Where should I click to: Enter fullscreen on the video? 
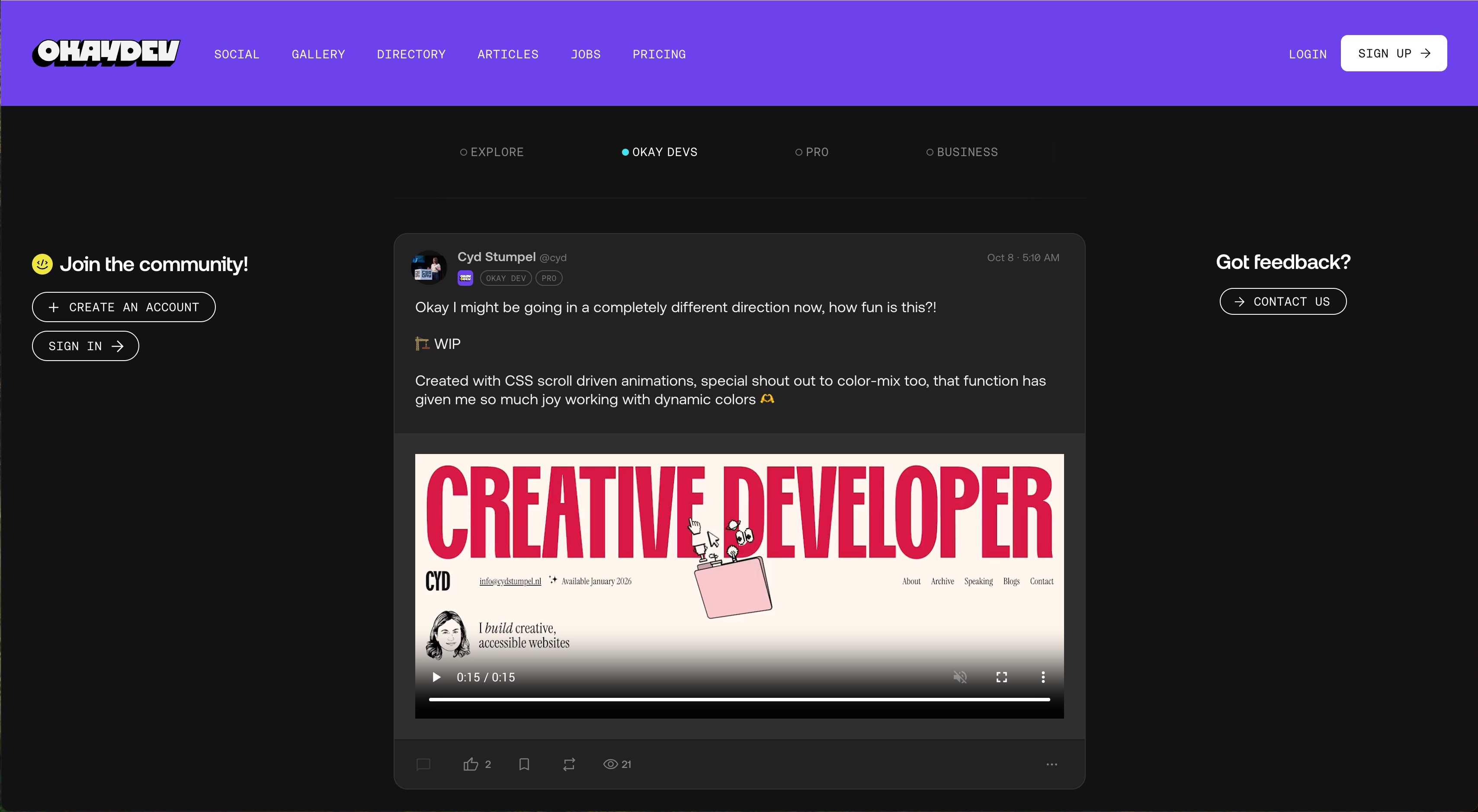click(x=1001, y=677)
